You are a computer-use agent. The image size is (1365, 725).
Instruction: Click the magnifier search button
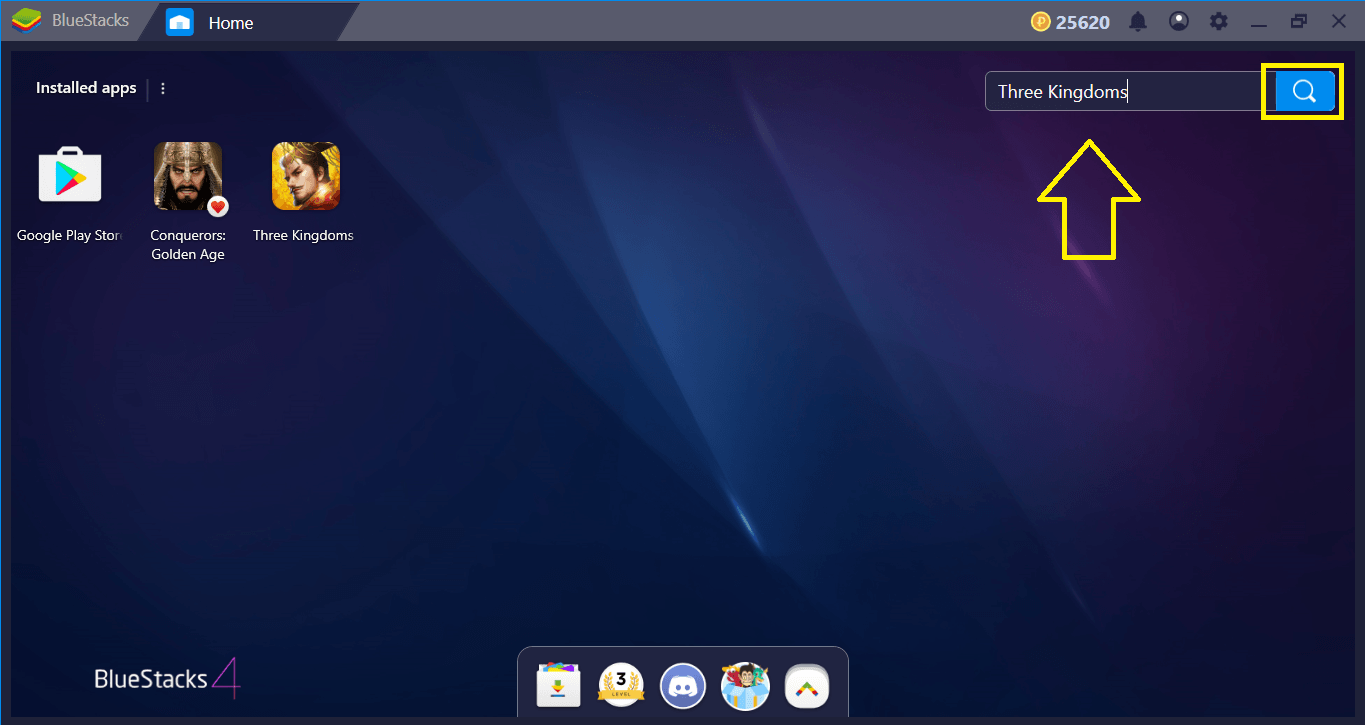[1304, 92]
